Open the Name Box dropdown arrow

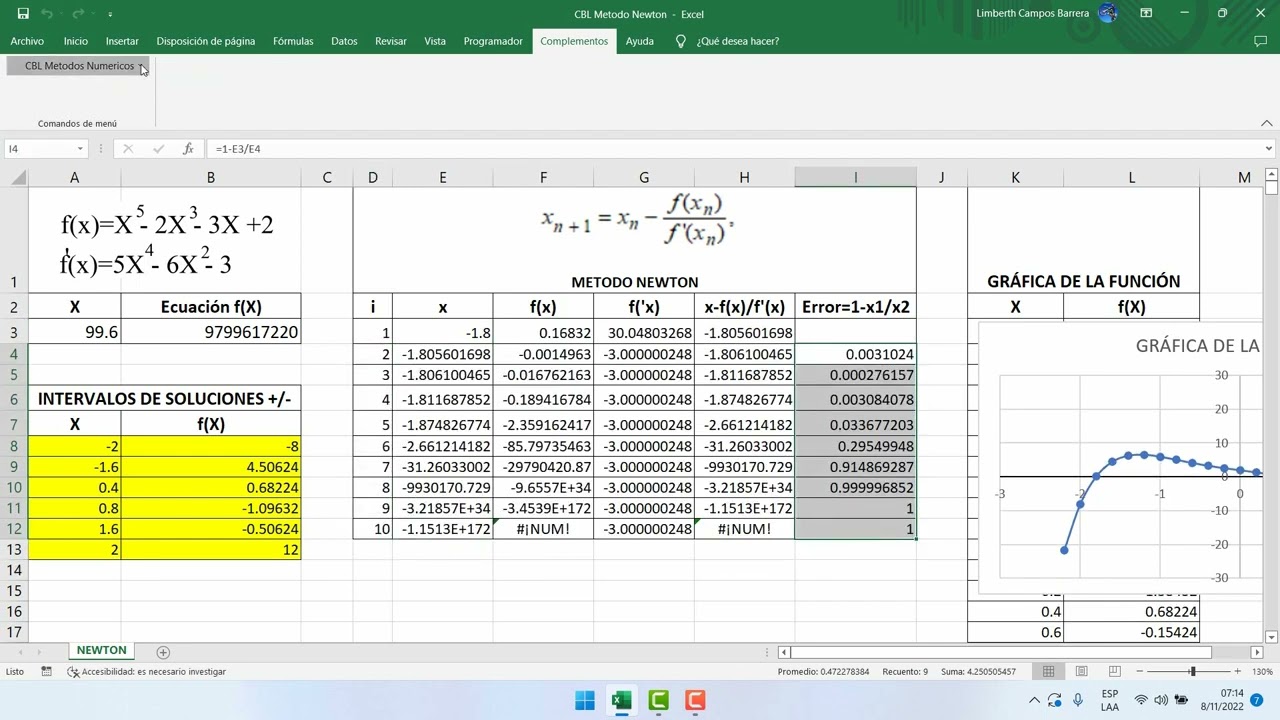[x=80, y=148]
